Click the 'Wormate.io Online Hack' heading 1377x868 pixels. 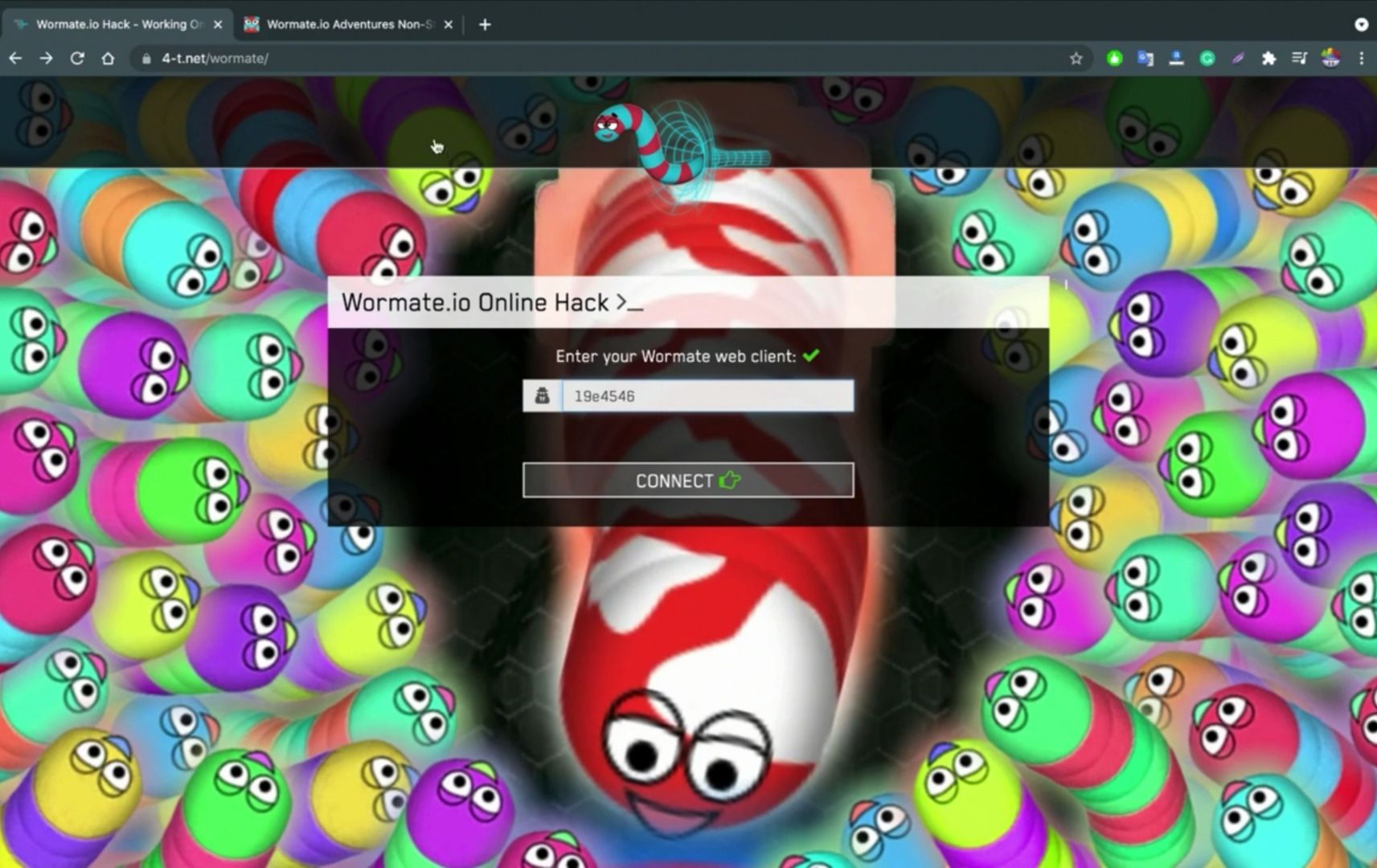(x=492, y=303)
